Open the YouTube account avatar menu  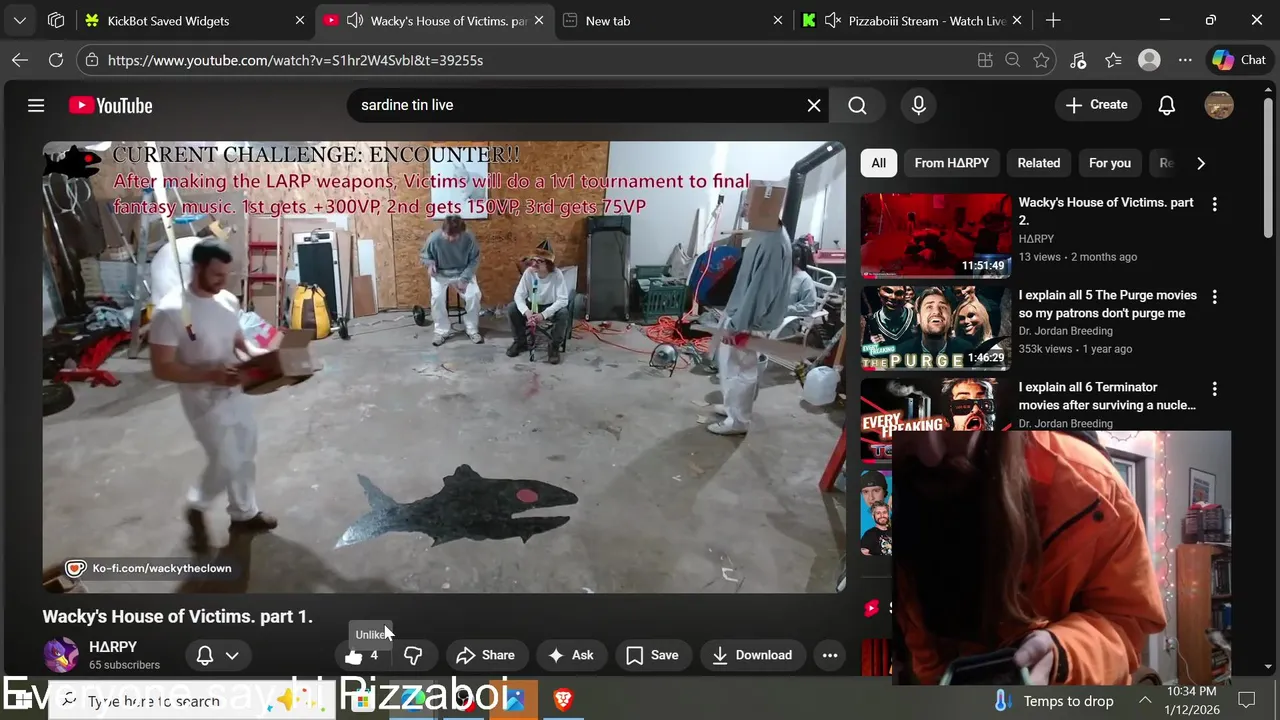[x=1219, y=105]
